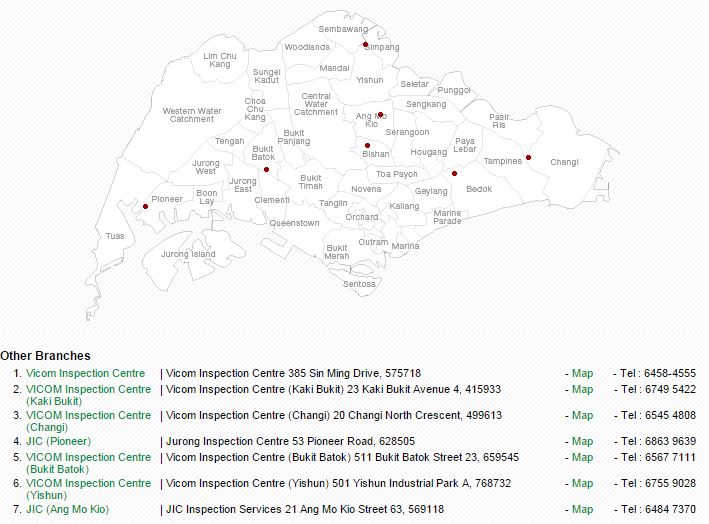
Task: Click the Sembawang label on the map
Action: coord(343,29)
